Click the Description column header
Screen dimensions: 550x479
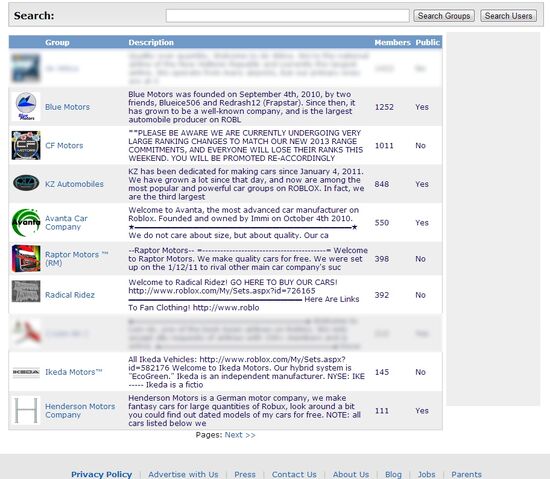pos(151,42)
